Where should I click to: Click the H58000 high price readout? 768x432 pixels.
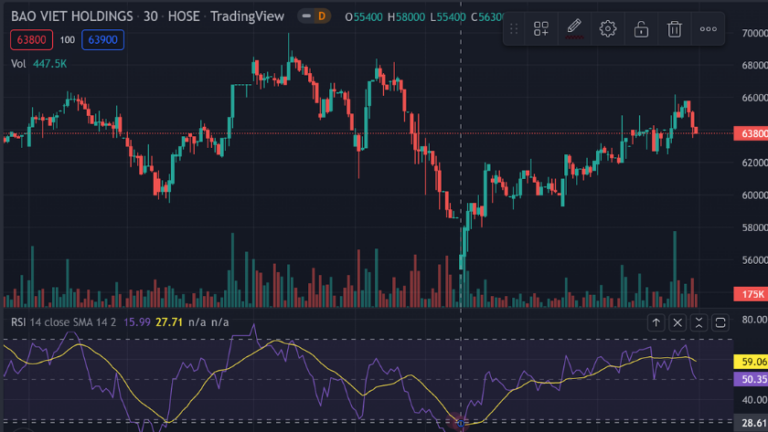(406, 17)
